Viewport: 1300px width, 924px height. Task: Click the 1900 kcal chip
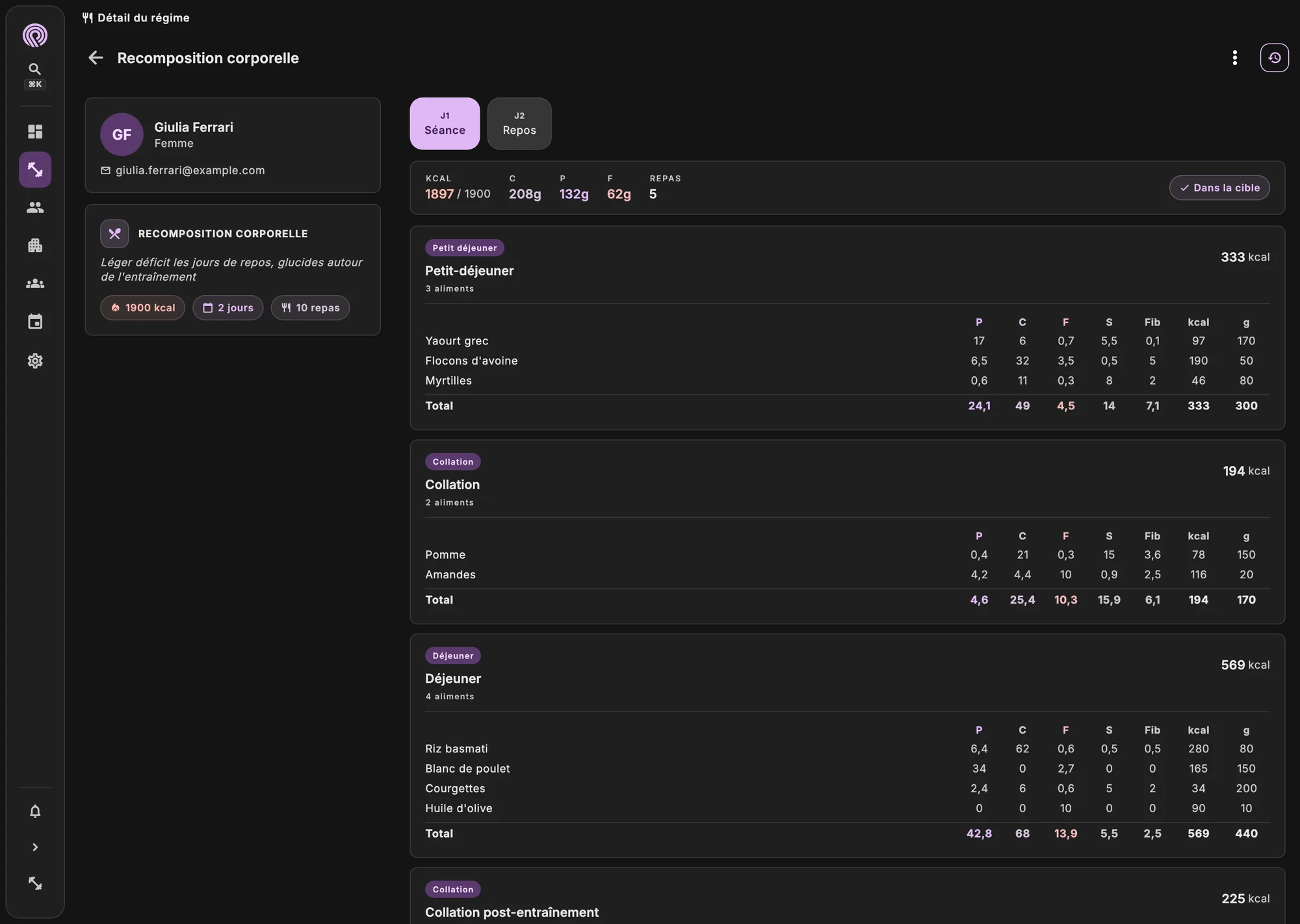click(x=143, y=308)
